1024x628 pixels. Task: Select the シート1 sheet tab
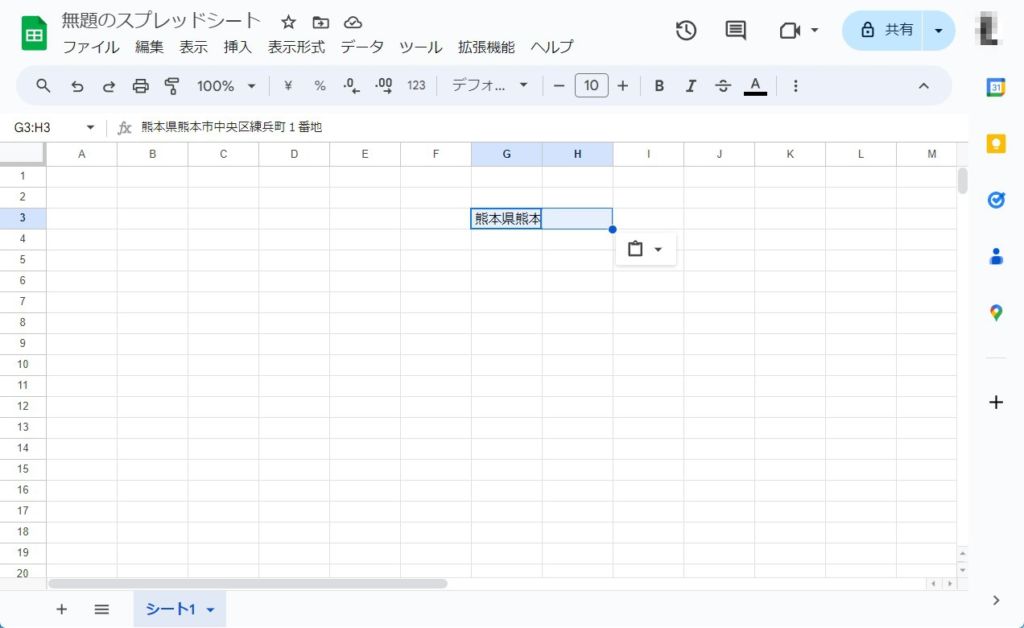tap(171, 609)
